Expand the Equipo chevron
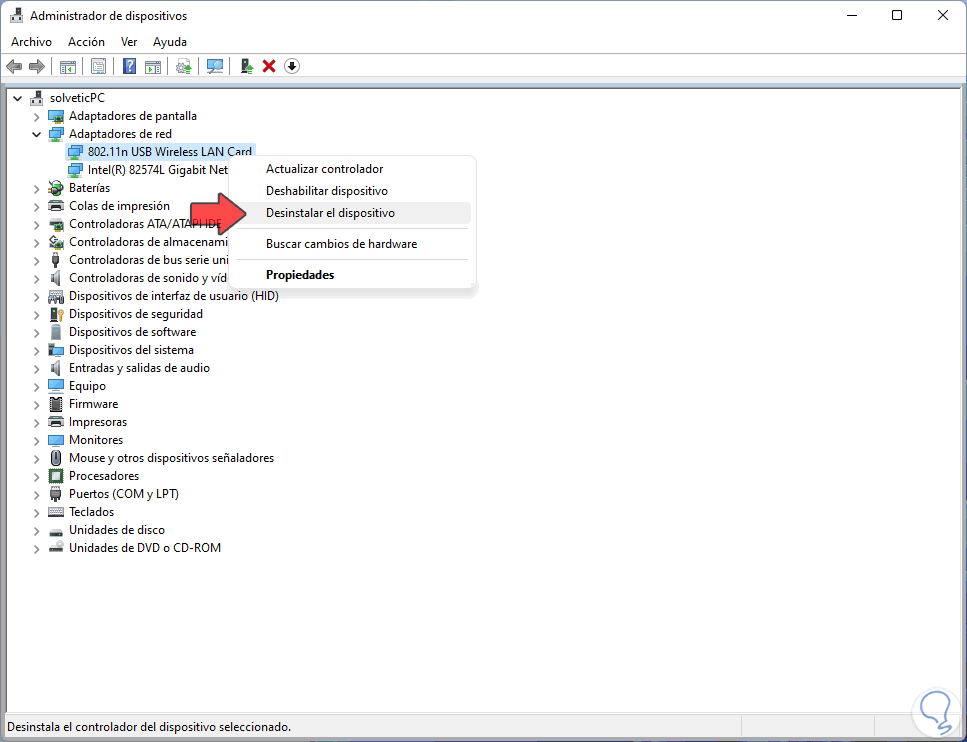967x742 pixels. [36, 386]
